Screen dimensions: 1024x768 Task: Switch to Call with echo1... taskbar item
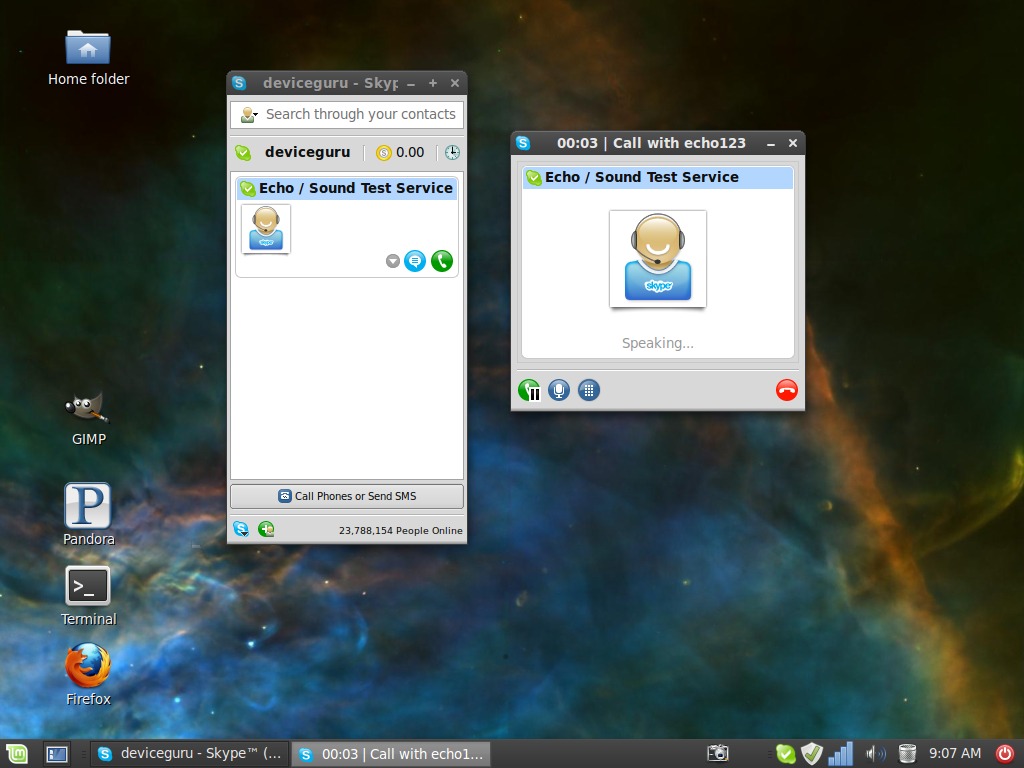(x=391, y=754)
